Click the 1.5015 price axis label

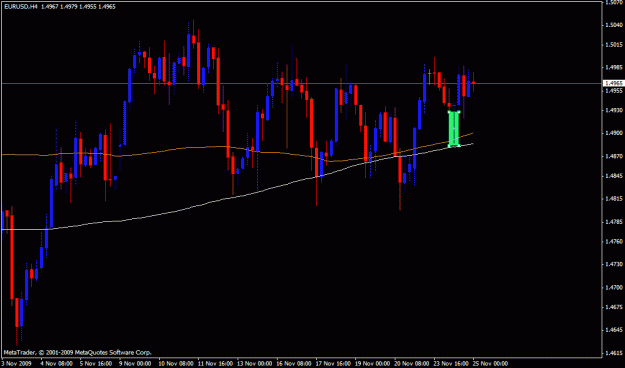point(613,45)
